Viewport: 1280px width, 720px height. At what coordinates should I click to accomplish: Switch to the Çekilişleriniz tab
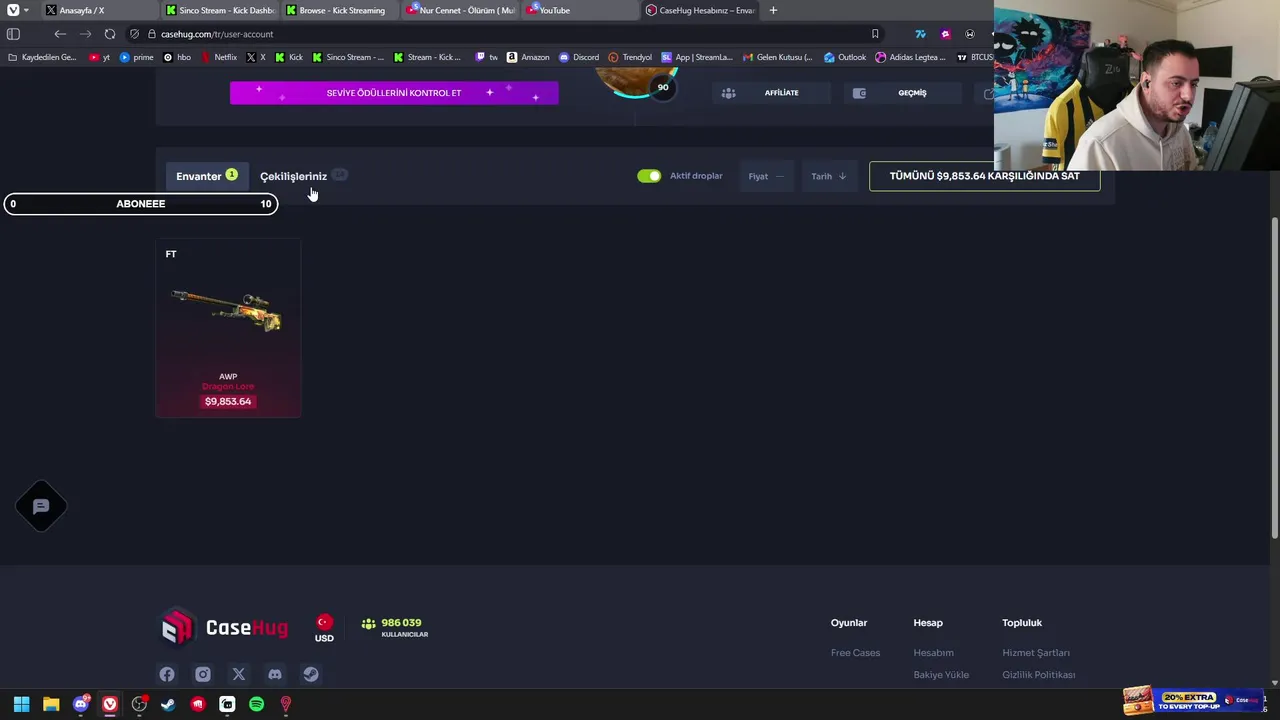(303, 176)
